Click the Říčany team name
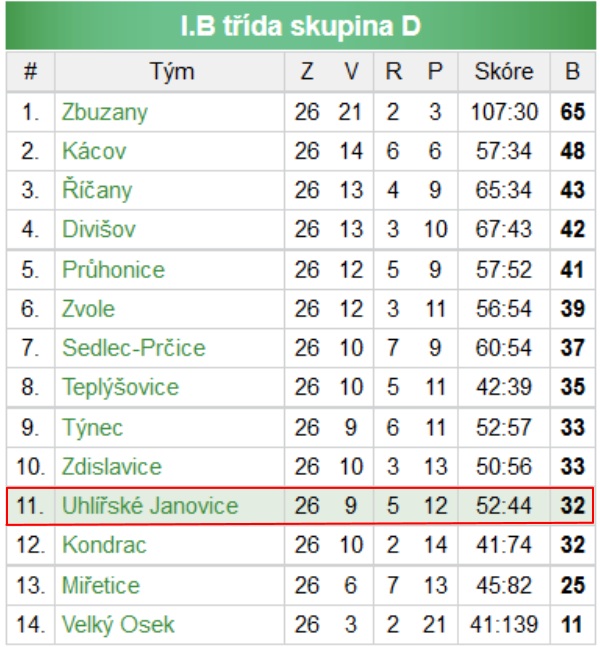This screenshot has height=647, width=600. click(x=97, y=190)
